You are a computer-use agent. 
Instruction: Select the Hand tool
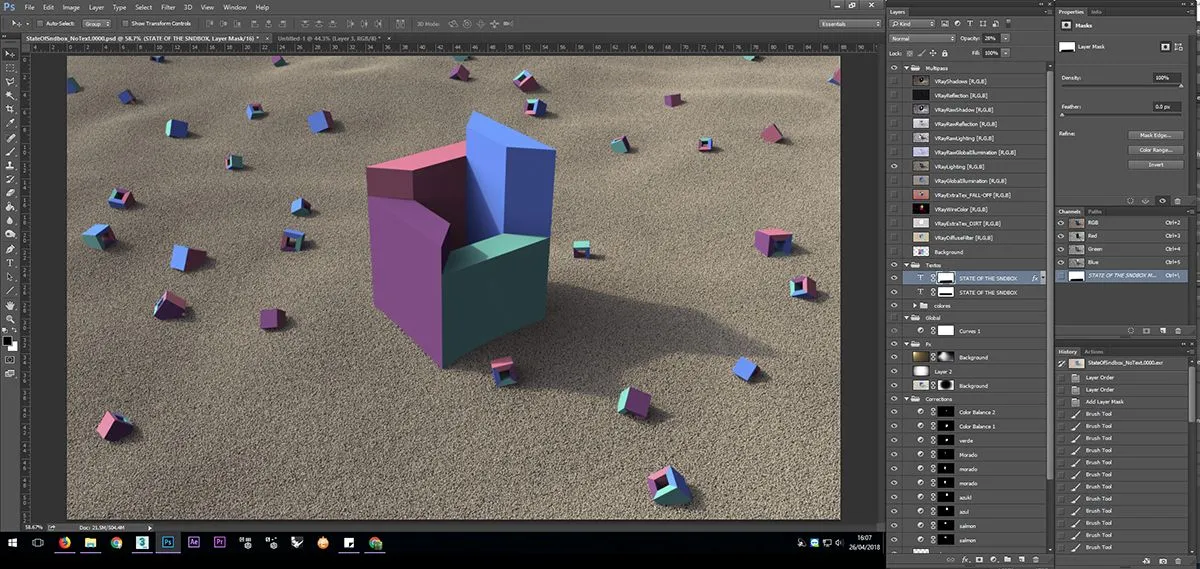pyautogui.click(x=12, y=305)
